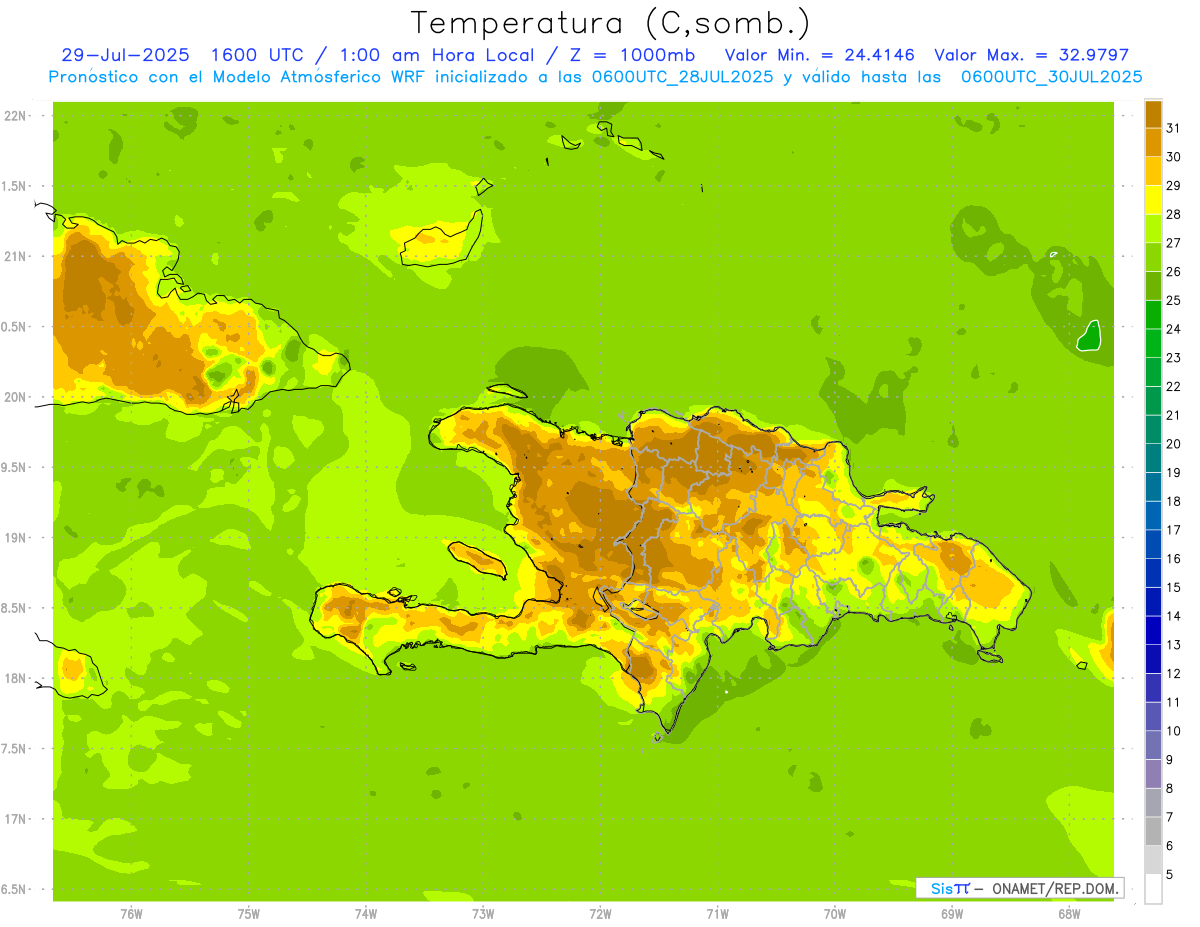Click the "20N" latitude label

pos(15,397)
